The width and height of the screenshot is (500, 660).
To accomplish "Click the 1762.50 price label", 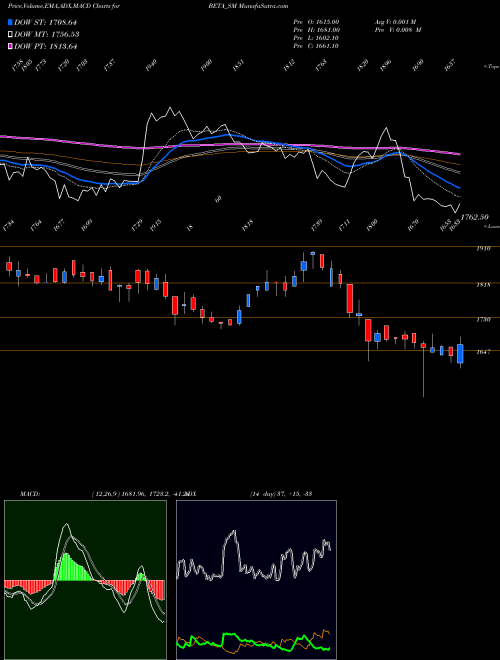I will [474, 217].
